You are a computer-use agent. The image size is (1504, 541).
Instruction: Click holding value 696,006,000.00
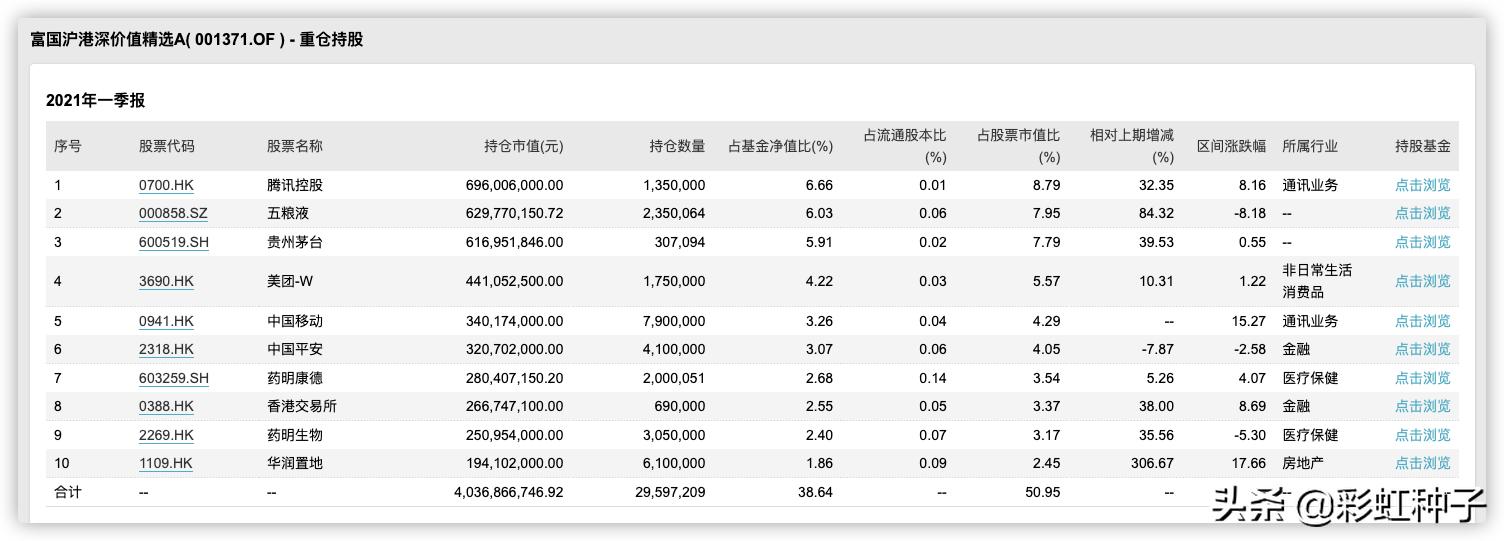pos(514,185)
